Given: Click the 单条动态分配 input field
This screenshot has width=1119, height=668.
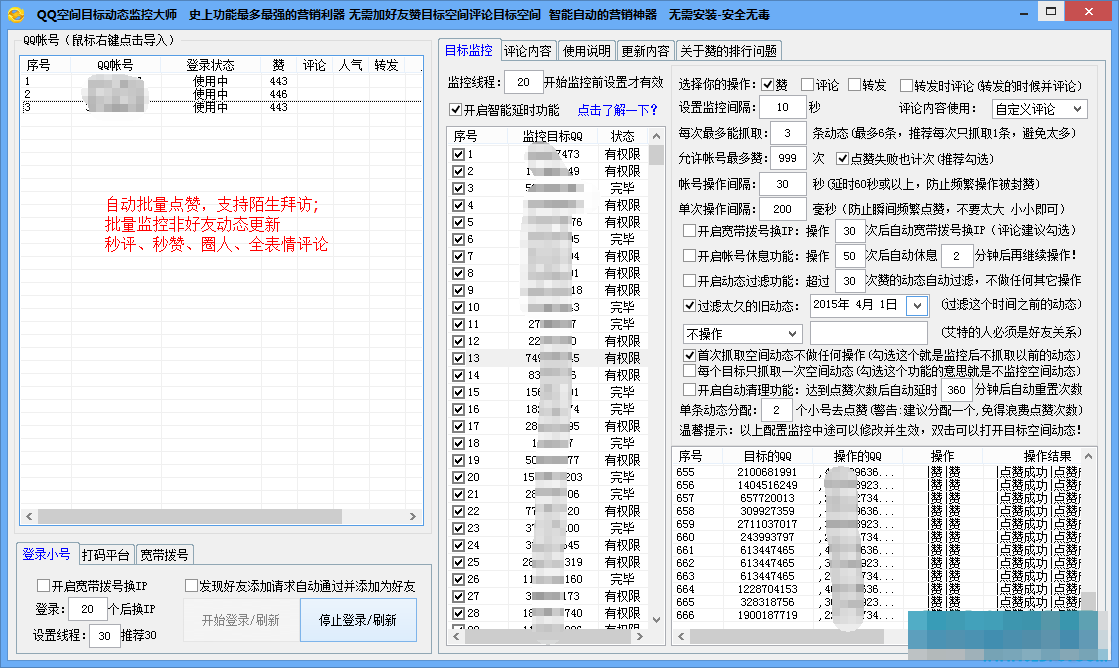Looking at the screenshot, I should pyautogui.click(x=776, y=410).
